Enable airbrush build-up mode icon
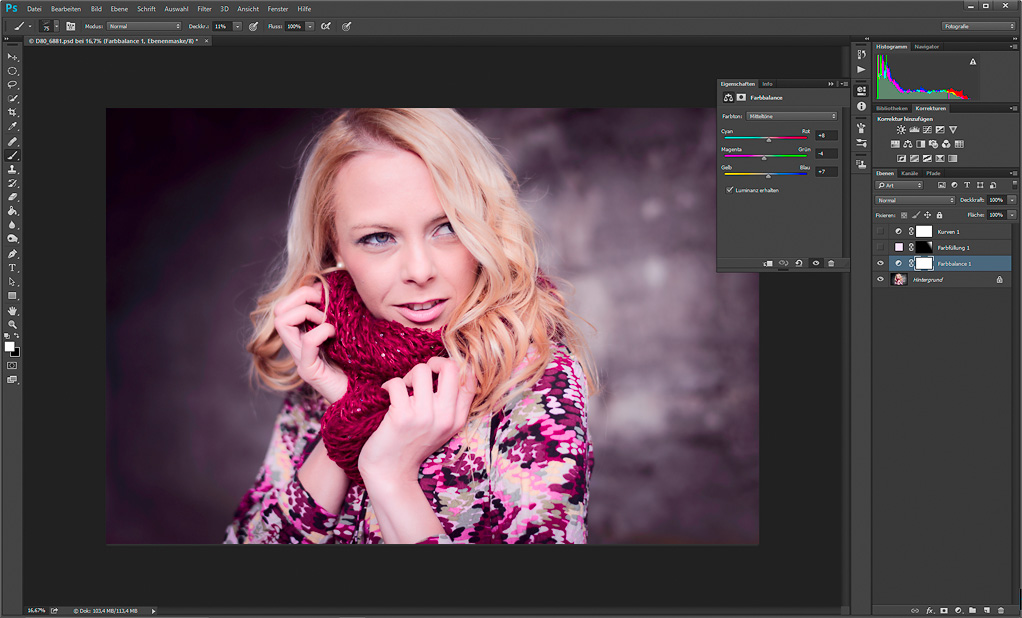 point(325,26)
